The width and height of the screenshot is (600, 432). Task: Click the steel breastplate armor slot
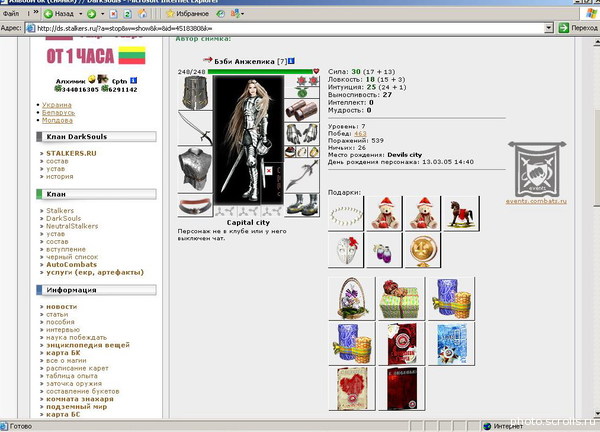click(x=195, y=170)
